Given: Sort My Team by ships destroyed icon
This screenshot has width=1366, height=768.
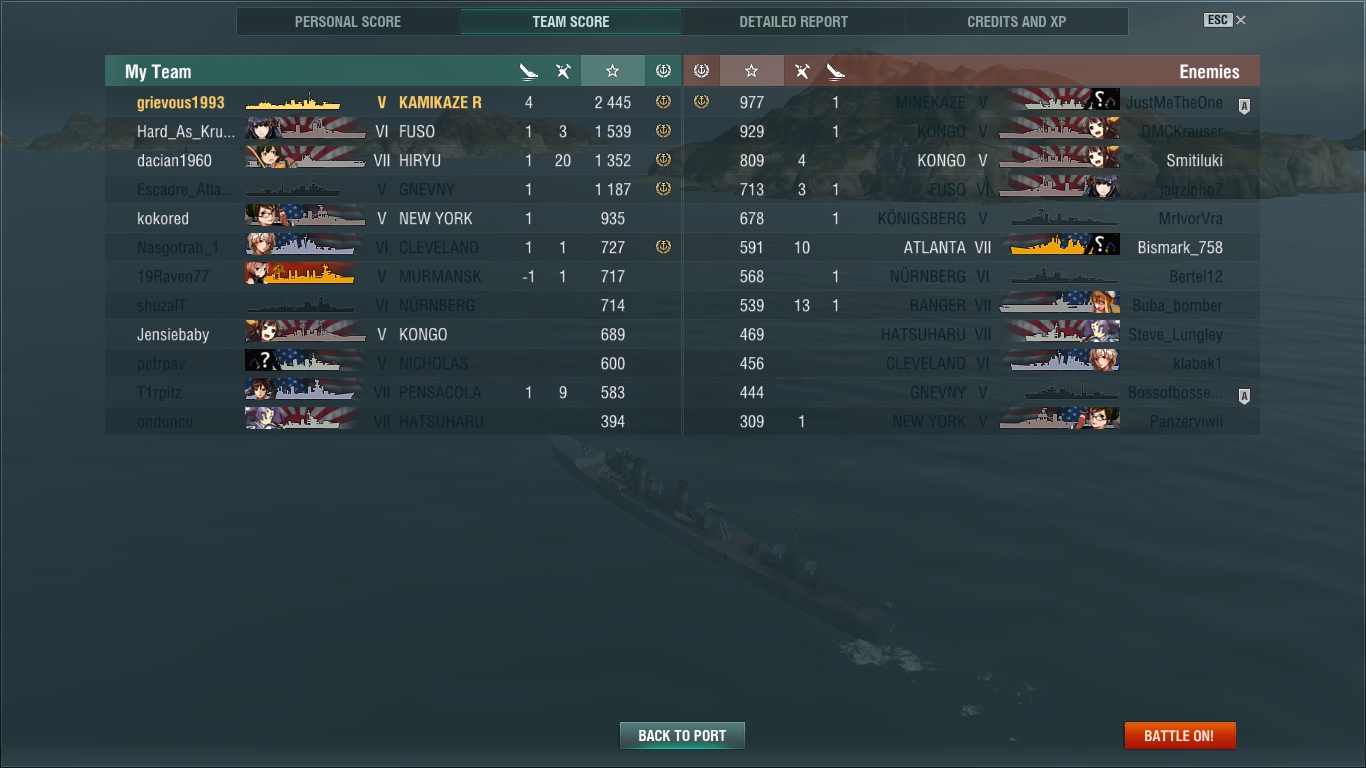Looking at the screenshot, I should coord(529,71).
